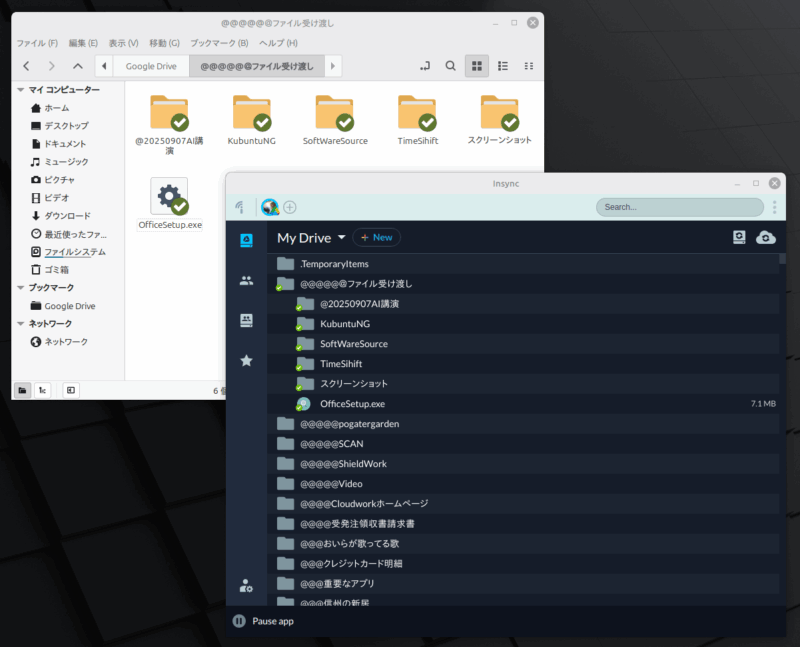Image resolution: width=800 pixels, height=647 pixels.
Task: Switch file manager to compact view
Action: (x=528, y=66)
